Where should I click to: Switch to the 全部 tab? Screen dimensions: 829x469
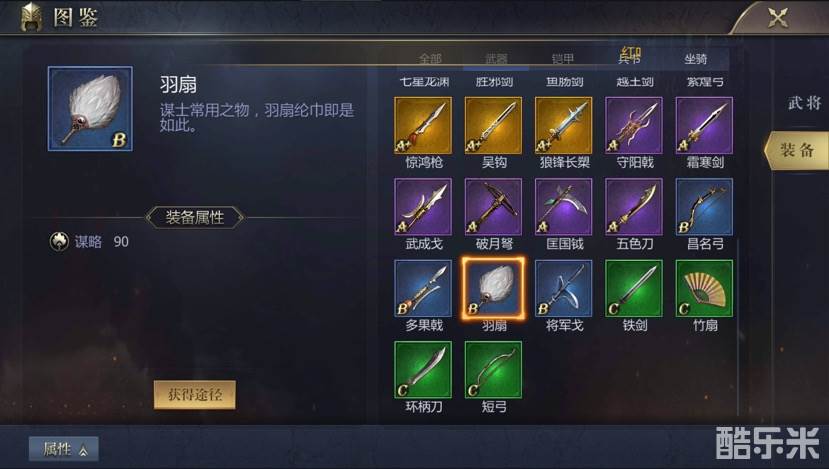[x=430, y=59]
